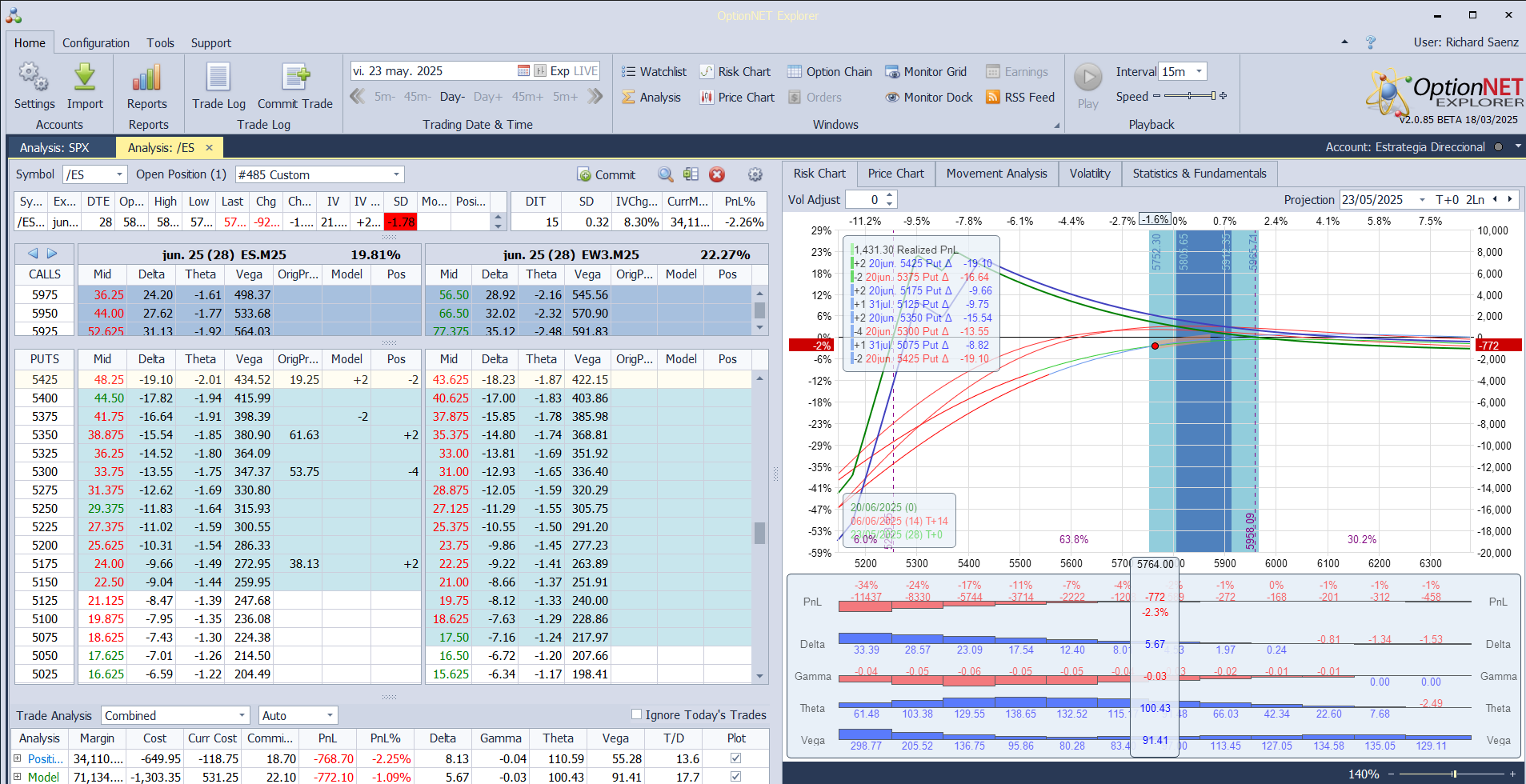Open the Projection date dropdown
This screenshot has height=784, width=1526.
[x=1422, y=200]
